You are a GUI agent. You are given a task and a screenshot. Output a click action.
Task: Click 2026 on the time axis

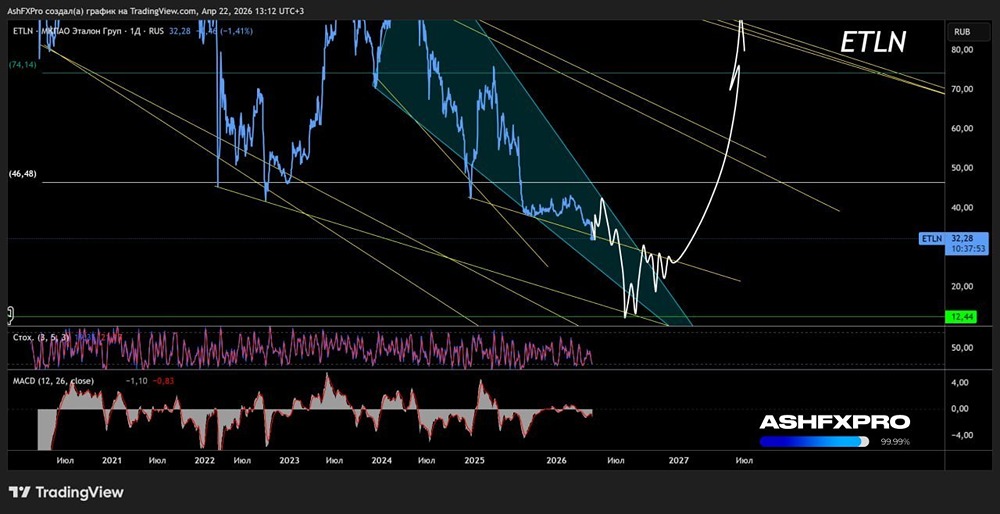558,460
